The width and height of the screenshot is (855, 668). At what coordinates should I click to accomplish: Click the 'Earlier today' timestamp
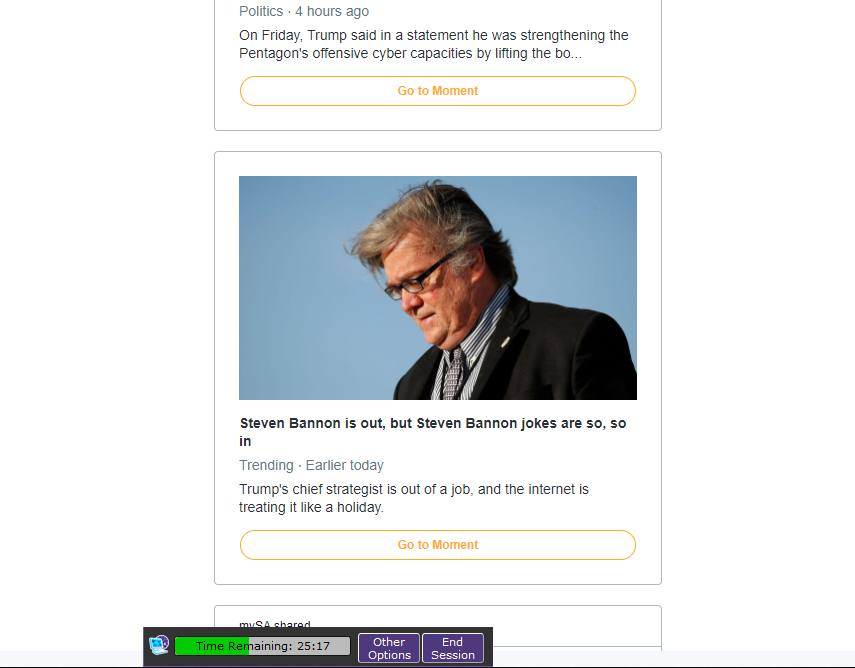[x=345, y=465]
